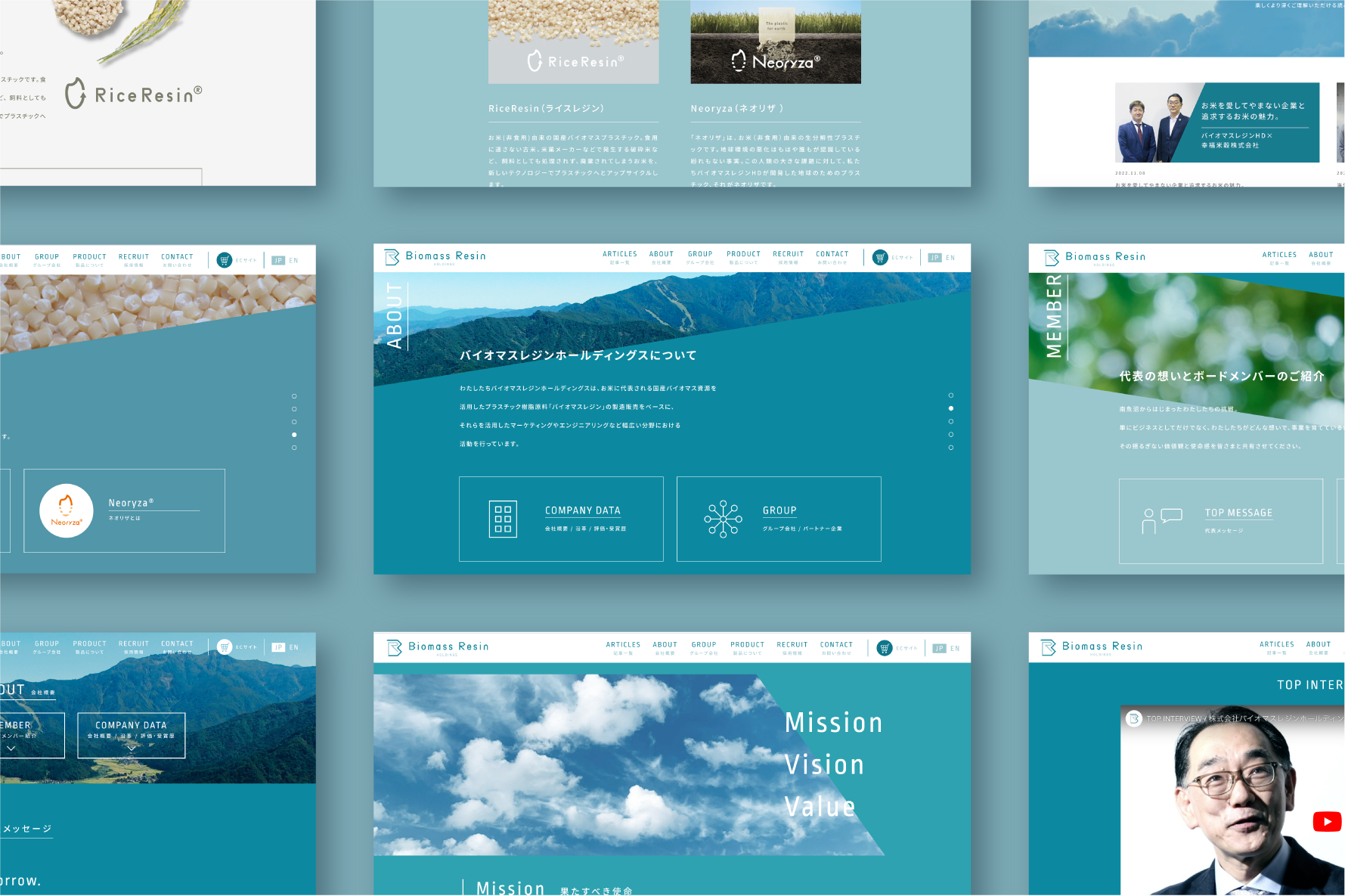Open the RiceResin product thumbnail image

click(573, 42)
